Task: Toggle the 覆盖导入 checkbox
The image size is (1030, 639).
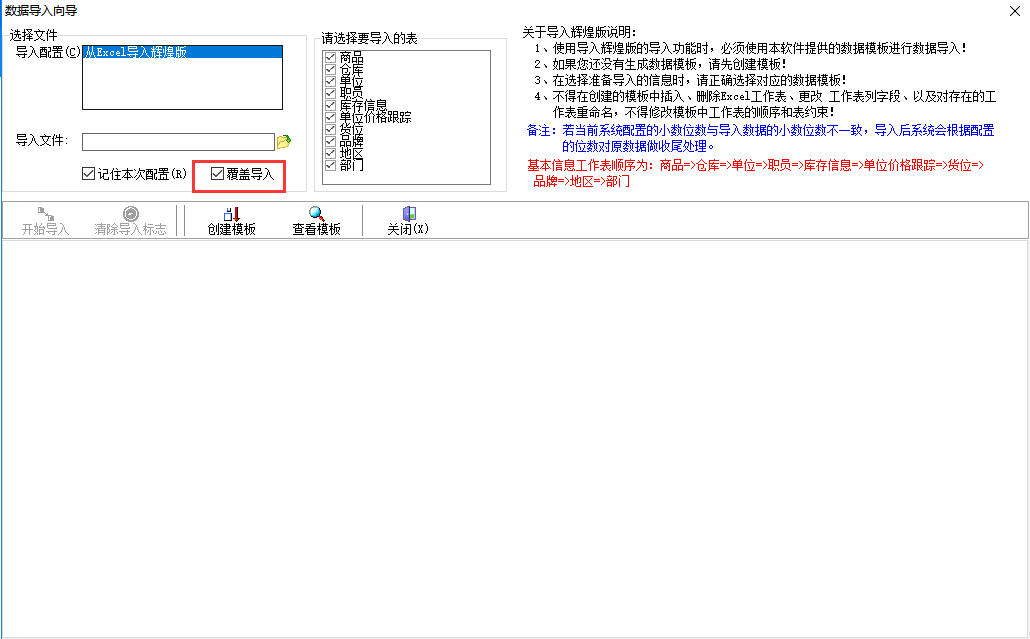Action: 217,174
